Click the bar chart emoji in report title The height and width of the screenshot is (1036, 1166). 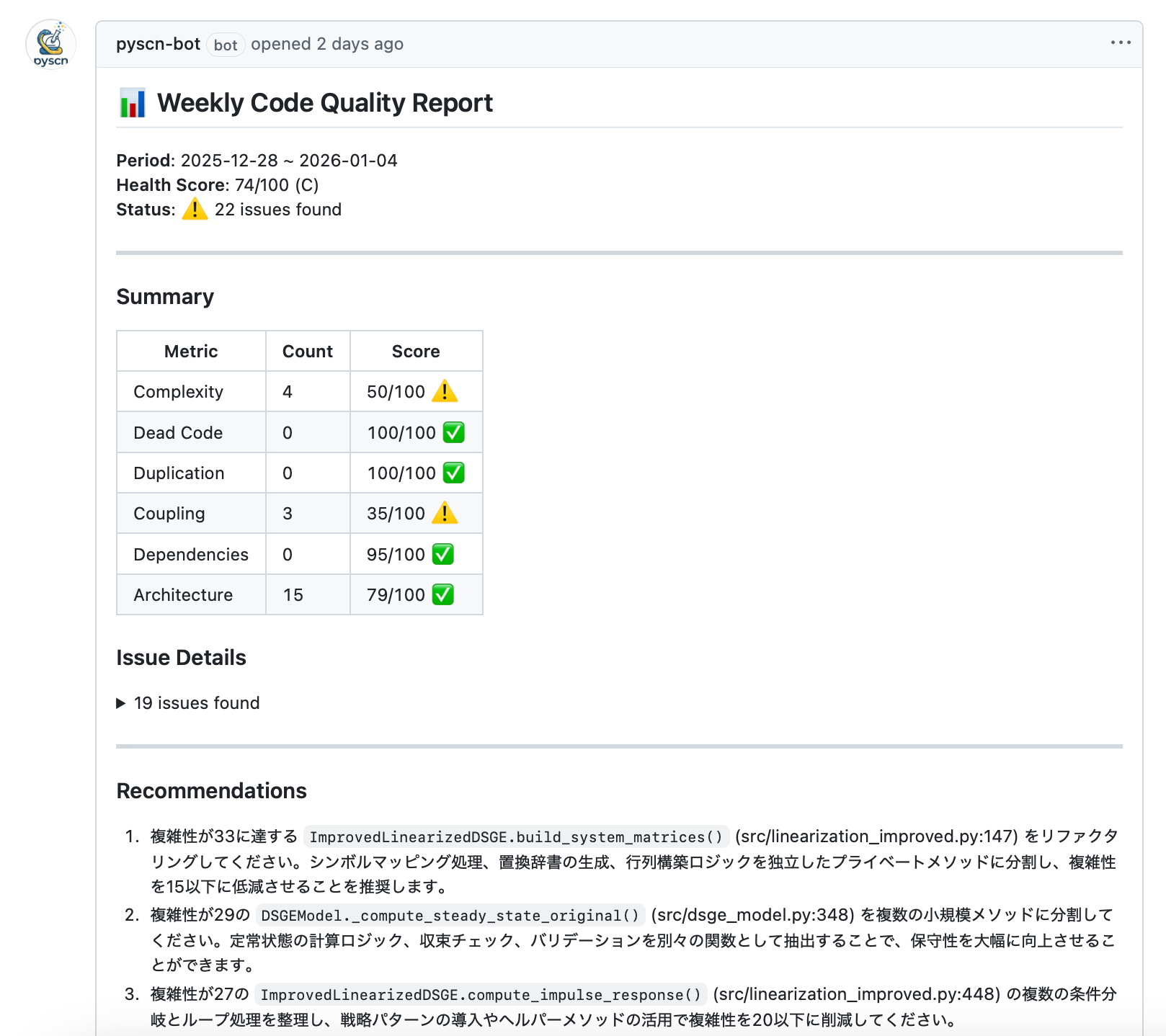pyautogui.click(x=133, y=103)
